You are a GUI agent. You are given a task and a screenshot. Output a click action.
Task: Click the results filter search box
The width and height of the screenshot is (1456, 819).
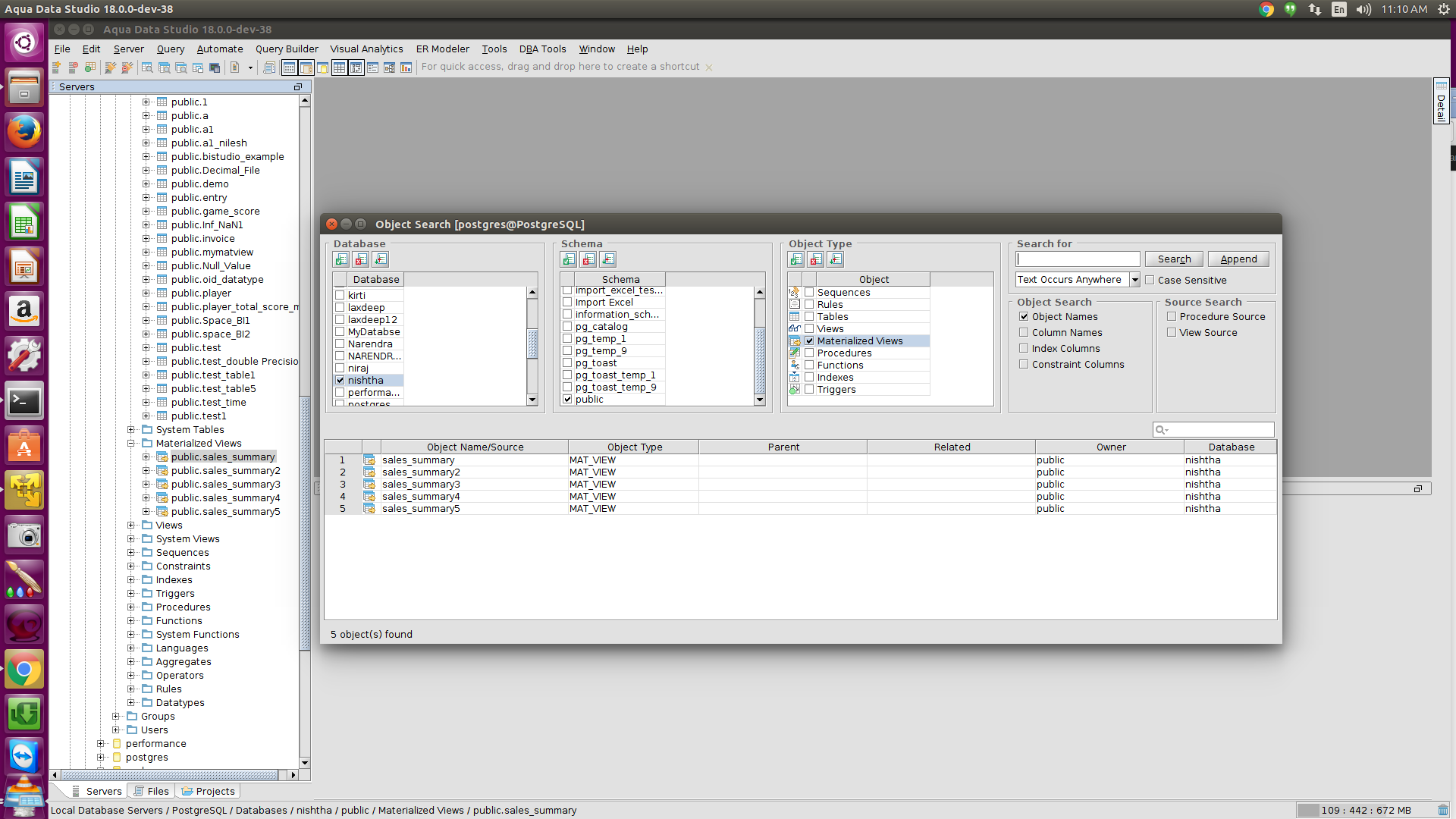coord(1213,430)
